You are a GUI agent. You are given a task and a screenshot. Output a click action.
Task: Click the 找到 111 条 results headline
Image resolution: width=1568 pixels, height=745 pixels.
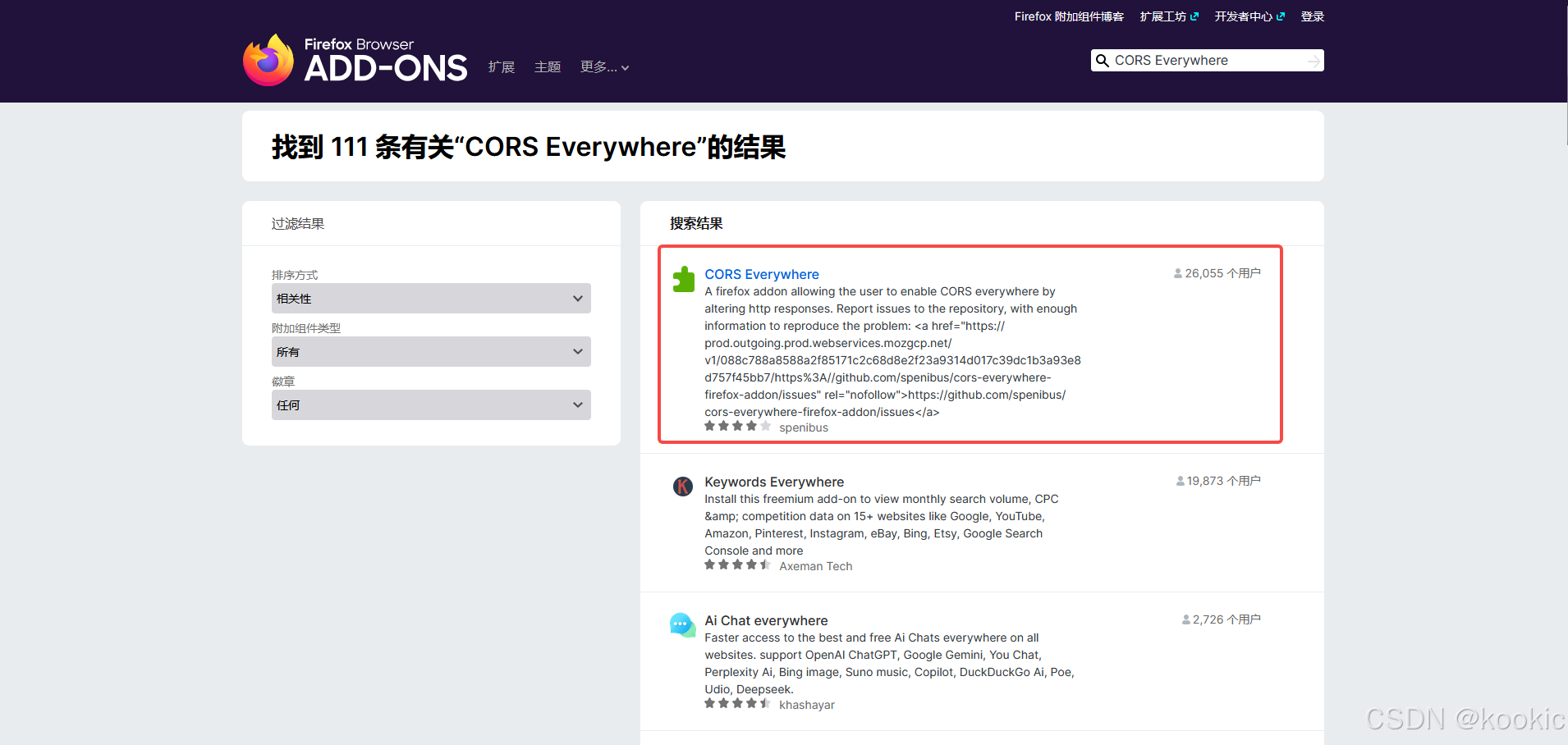pos(529,147)
